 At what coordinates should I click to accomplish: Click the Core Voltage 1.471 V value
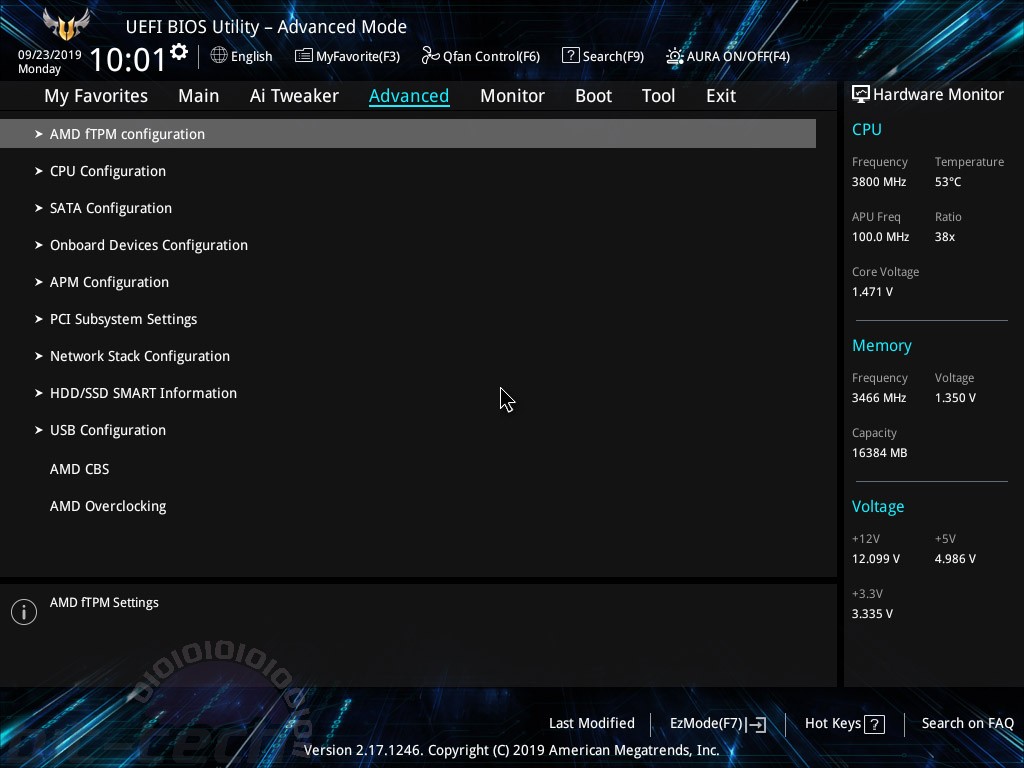point(872,292)
